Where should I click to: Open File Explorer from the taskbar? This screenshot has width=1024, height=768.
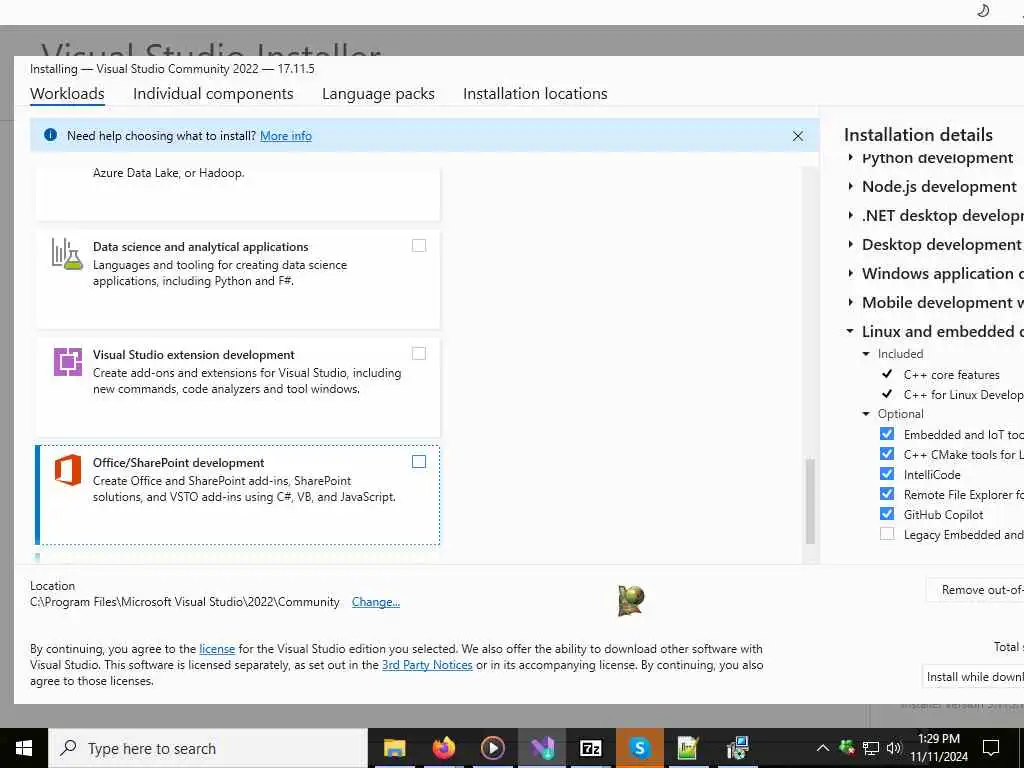(x=394, y=748)
